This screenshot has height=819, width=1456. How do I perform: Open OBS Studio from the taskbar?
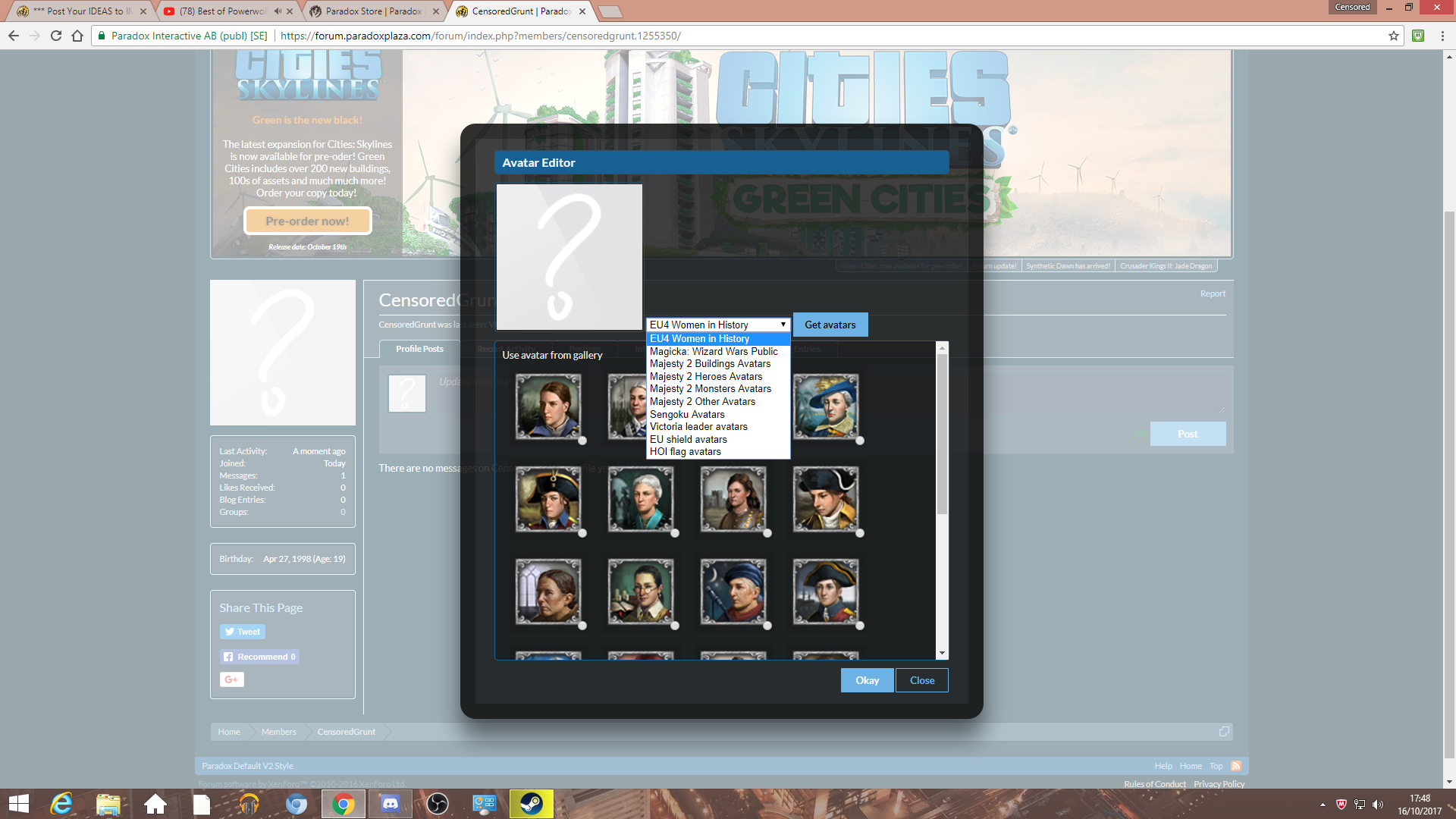point(438,804)
